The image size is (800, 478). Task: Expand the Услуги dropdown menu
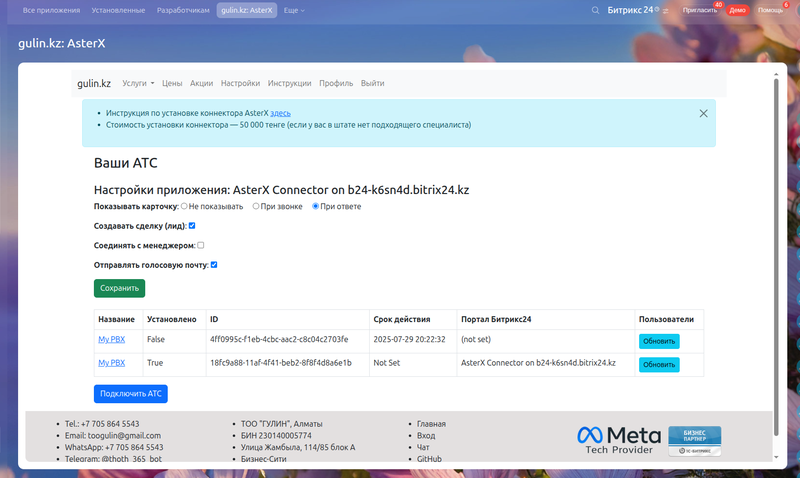click(138, 83)
